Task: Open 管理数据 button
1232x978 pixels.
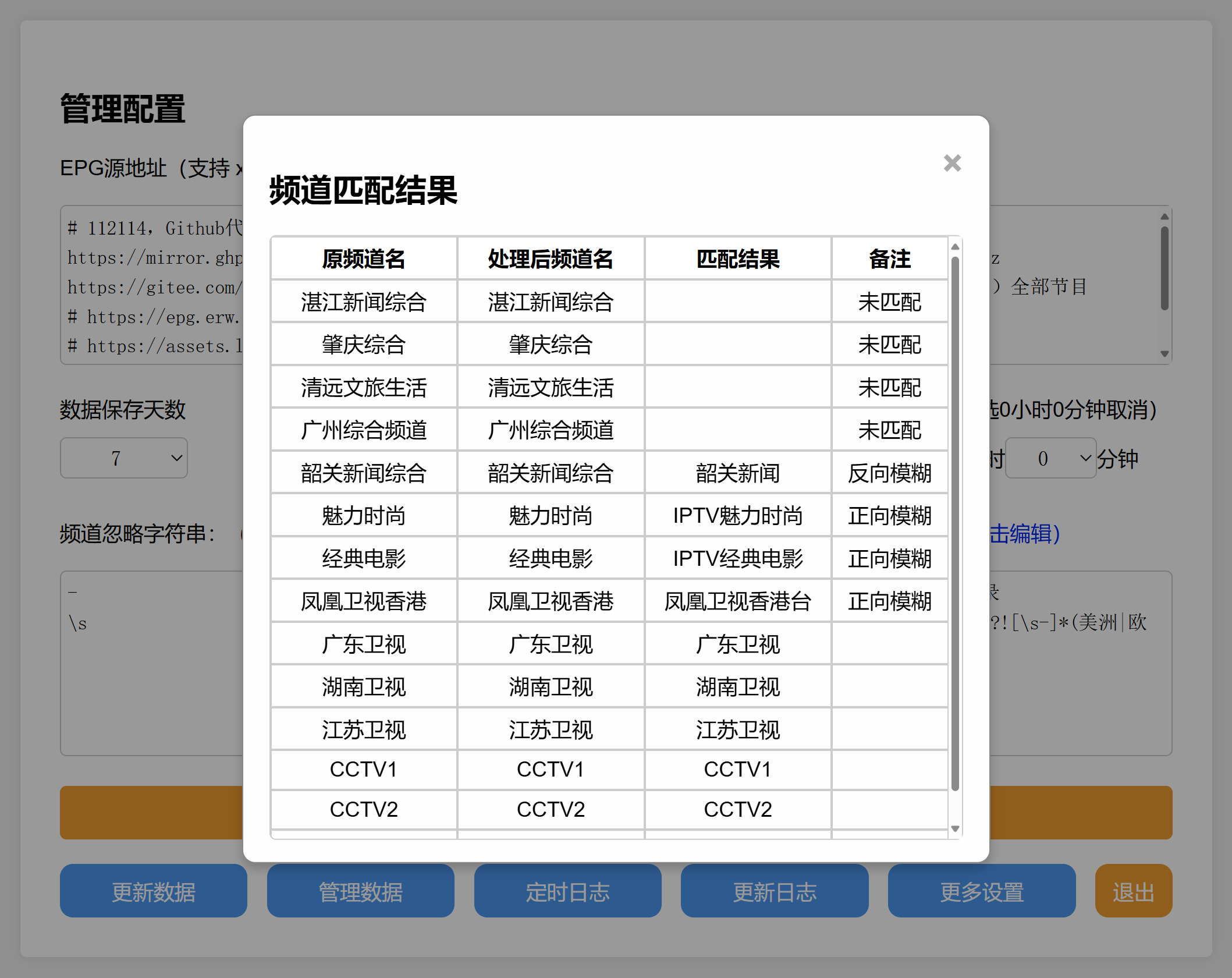Action: click(x=361, y=891)
